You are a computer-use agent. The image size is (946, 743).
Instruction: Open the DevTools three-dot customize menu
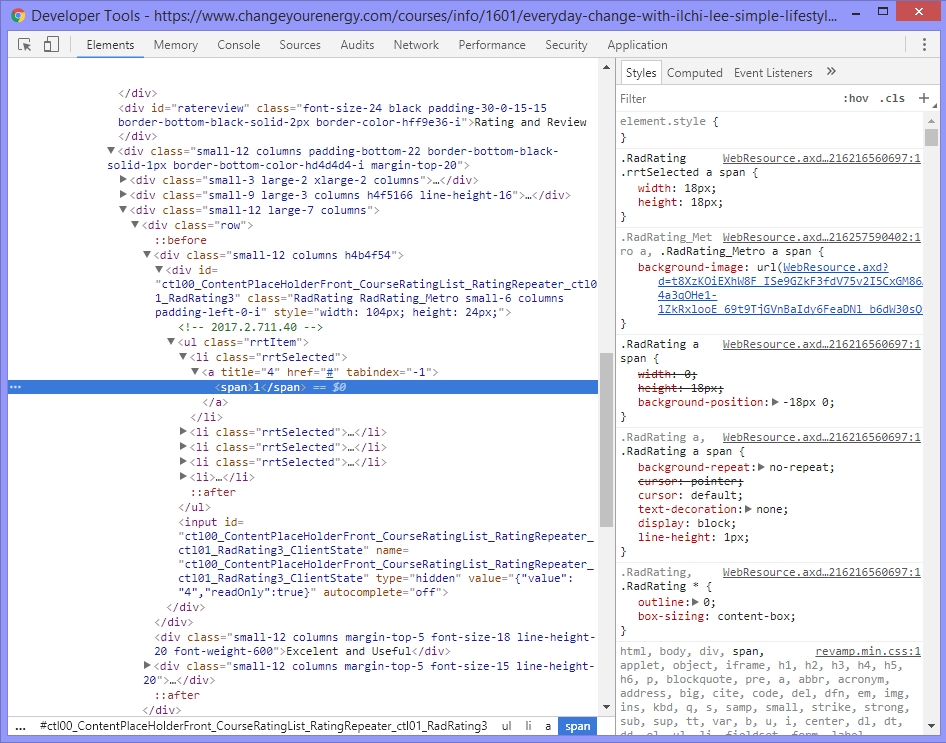[x=925, y=45]
